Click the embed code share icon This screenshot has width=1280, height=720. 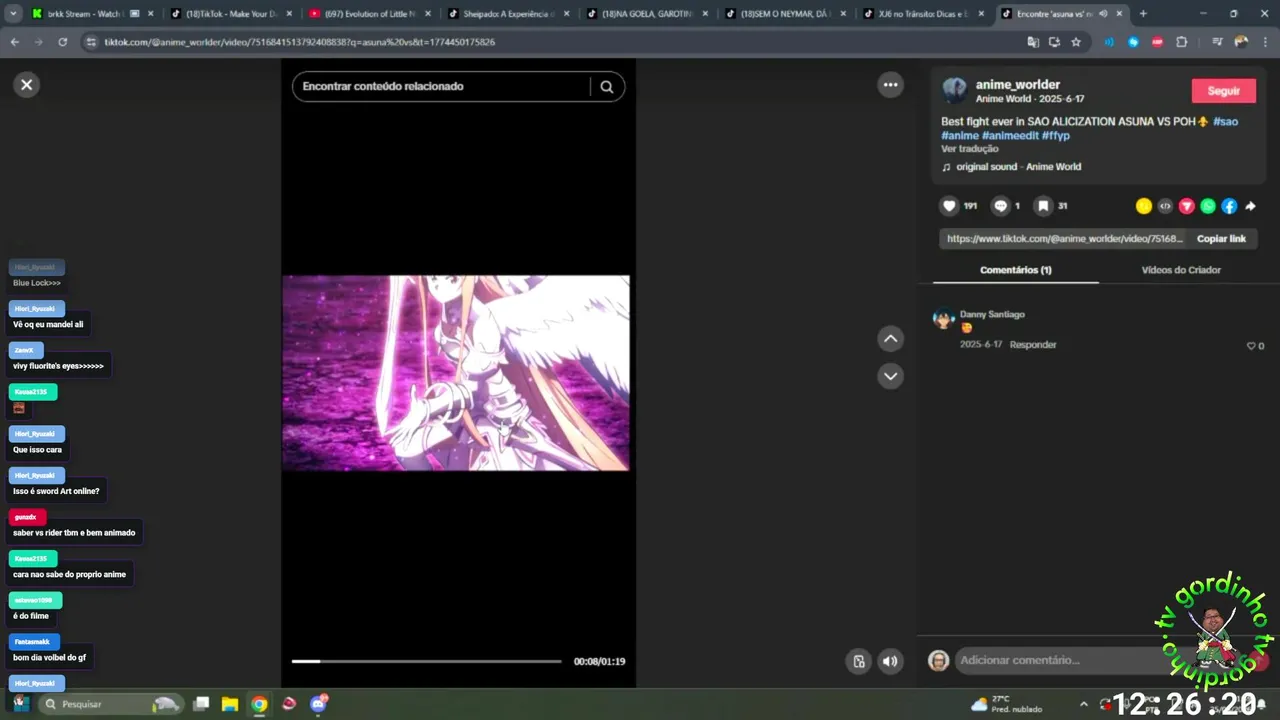(x=1165, y=206)
